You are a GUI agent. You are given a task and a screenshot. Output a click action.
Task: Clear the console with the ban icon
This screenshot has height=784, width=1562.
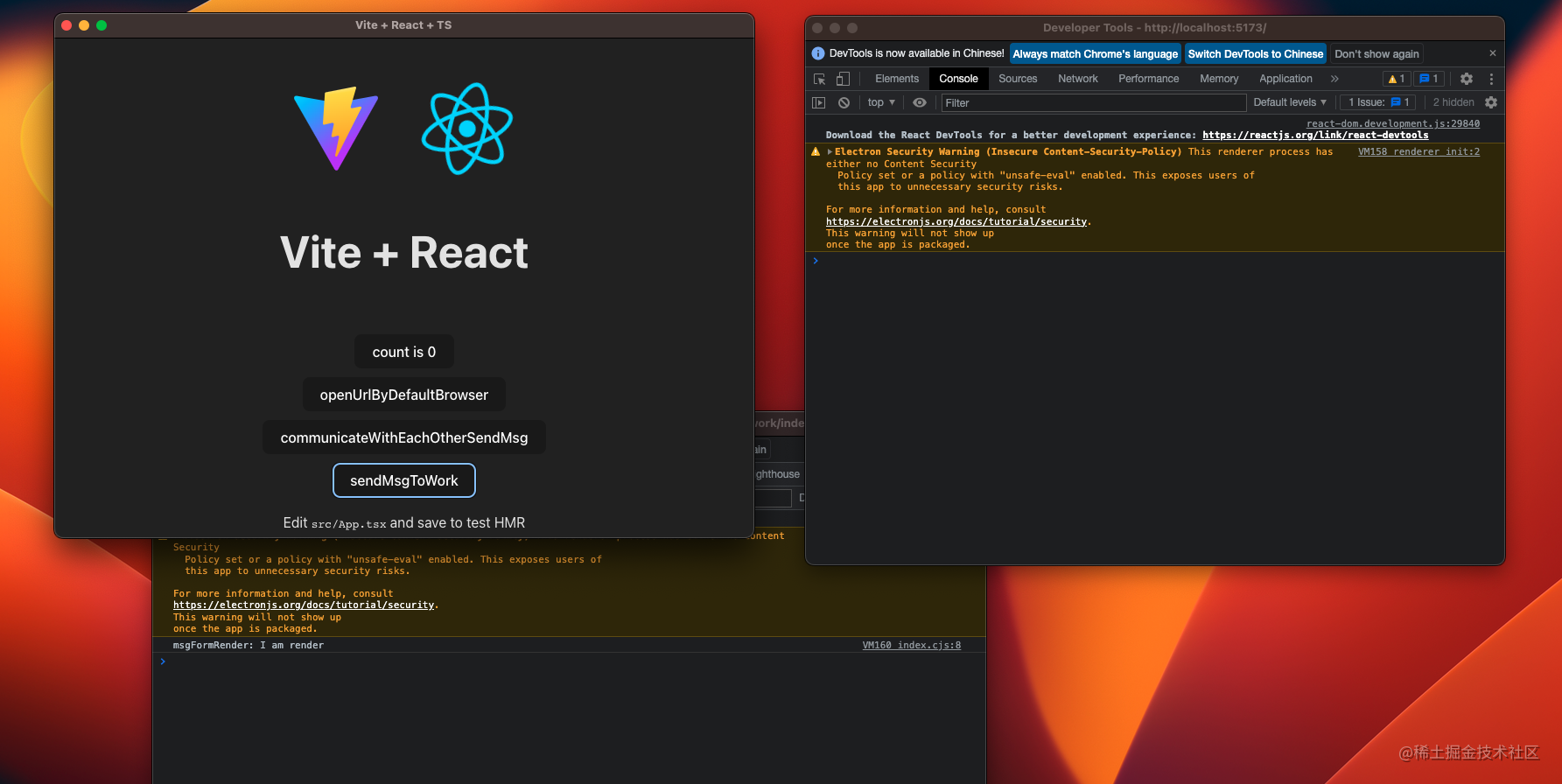click(x=844, y=102)
